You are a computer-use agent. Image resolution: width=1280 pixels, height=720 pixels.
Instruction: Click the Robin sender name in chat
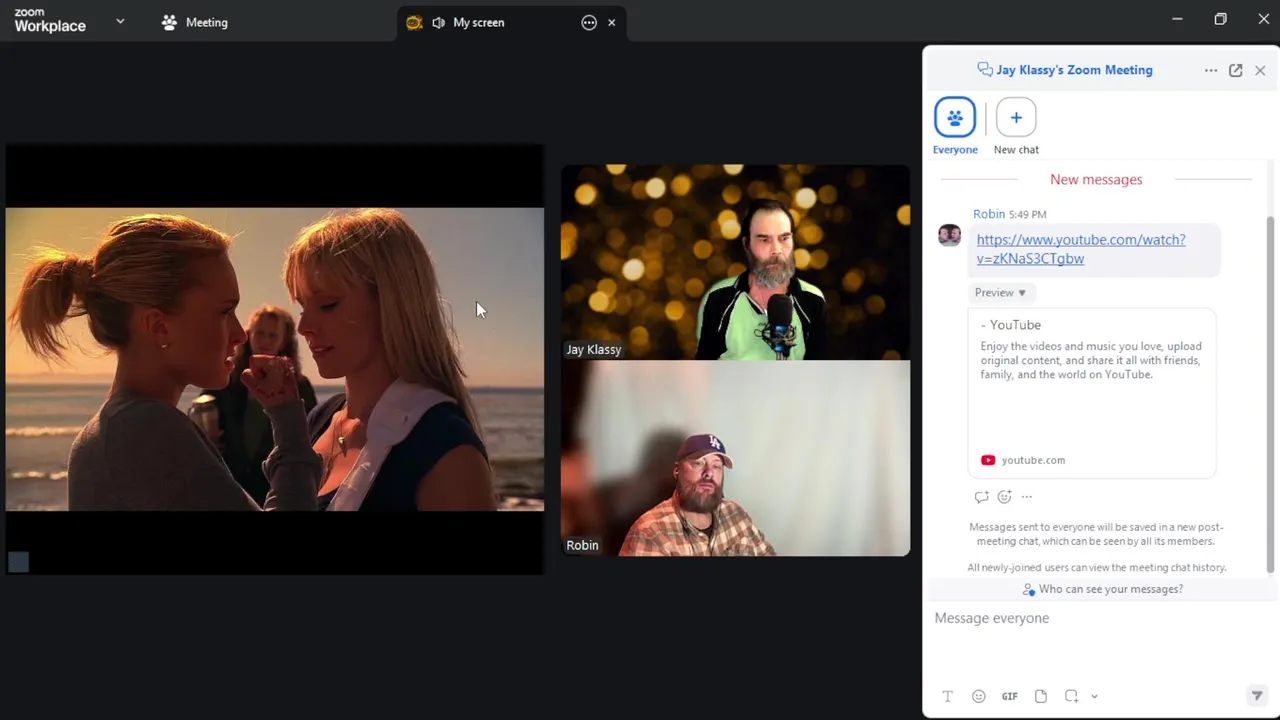click(989, 214)
